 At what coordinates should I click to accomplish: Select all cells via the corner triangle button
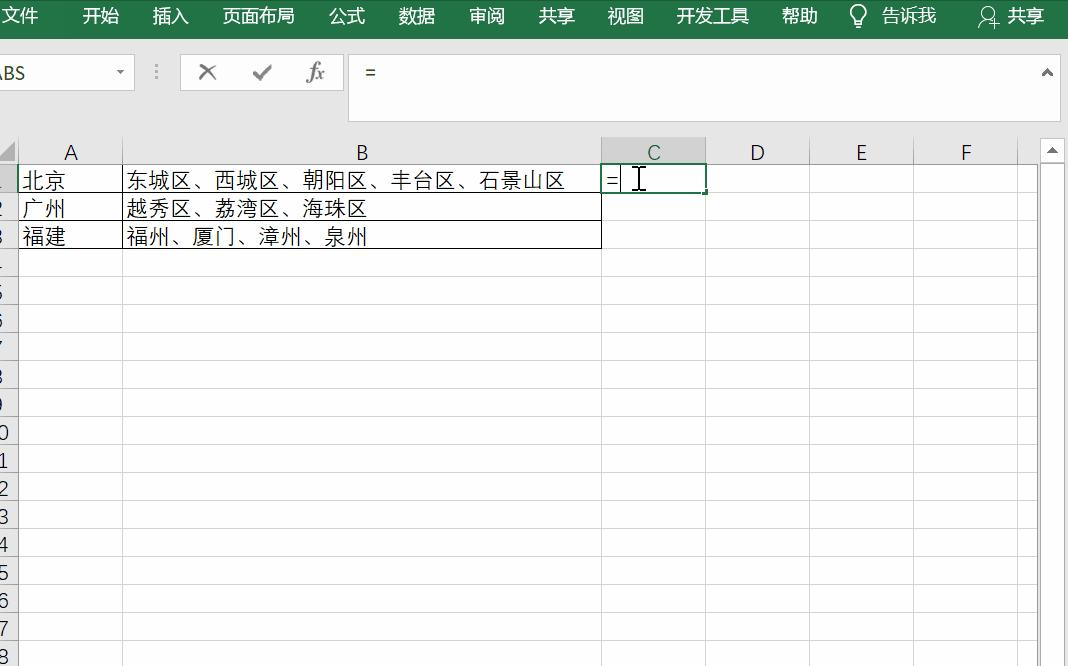(6, 151)
